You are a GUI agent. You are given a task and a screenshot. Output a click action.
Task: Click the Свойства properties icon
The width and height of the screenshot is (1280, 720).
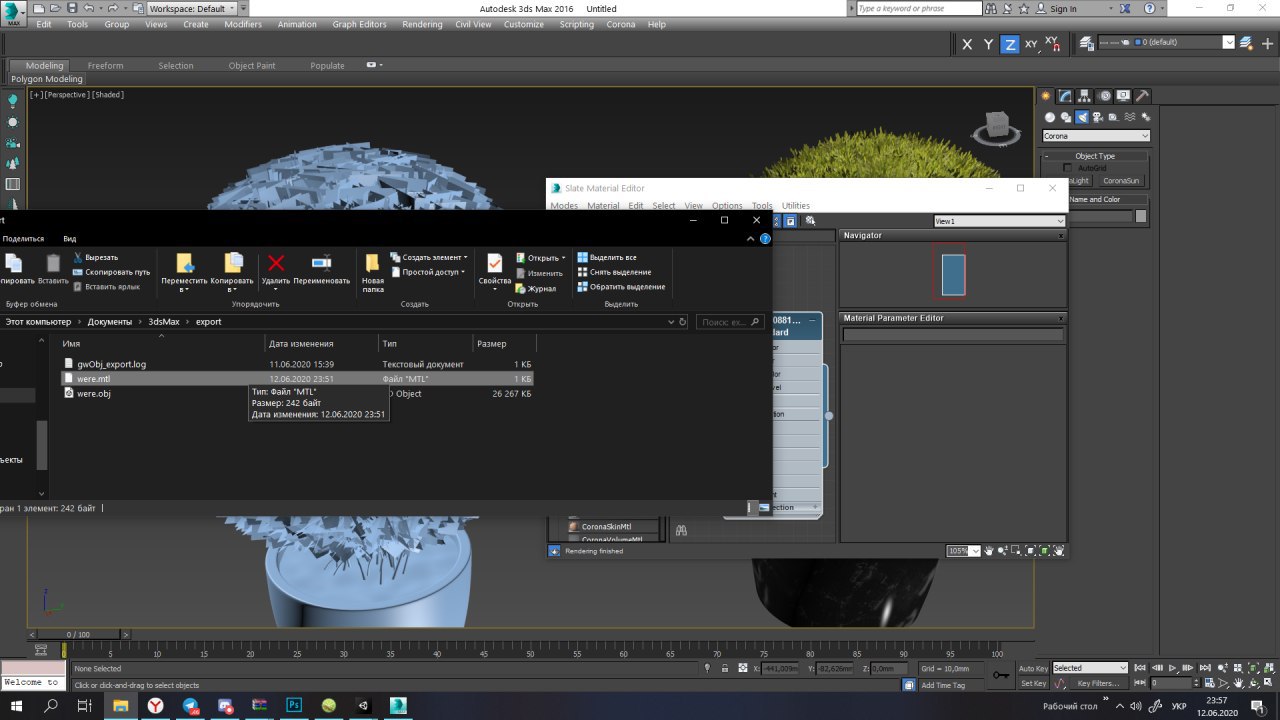pyautogui.click(x=494, y=263)
